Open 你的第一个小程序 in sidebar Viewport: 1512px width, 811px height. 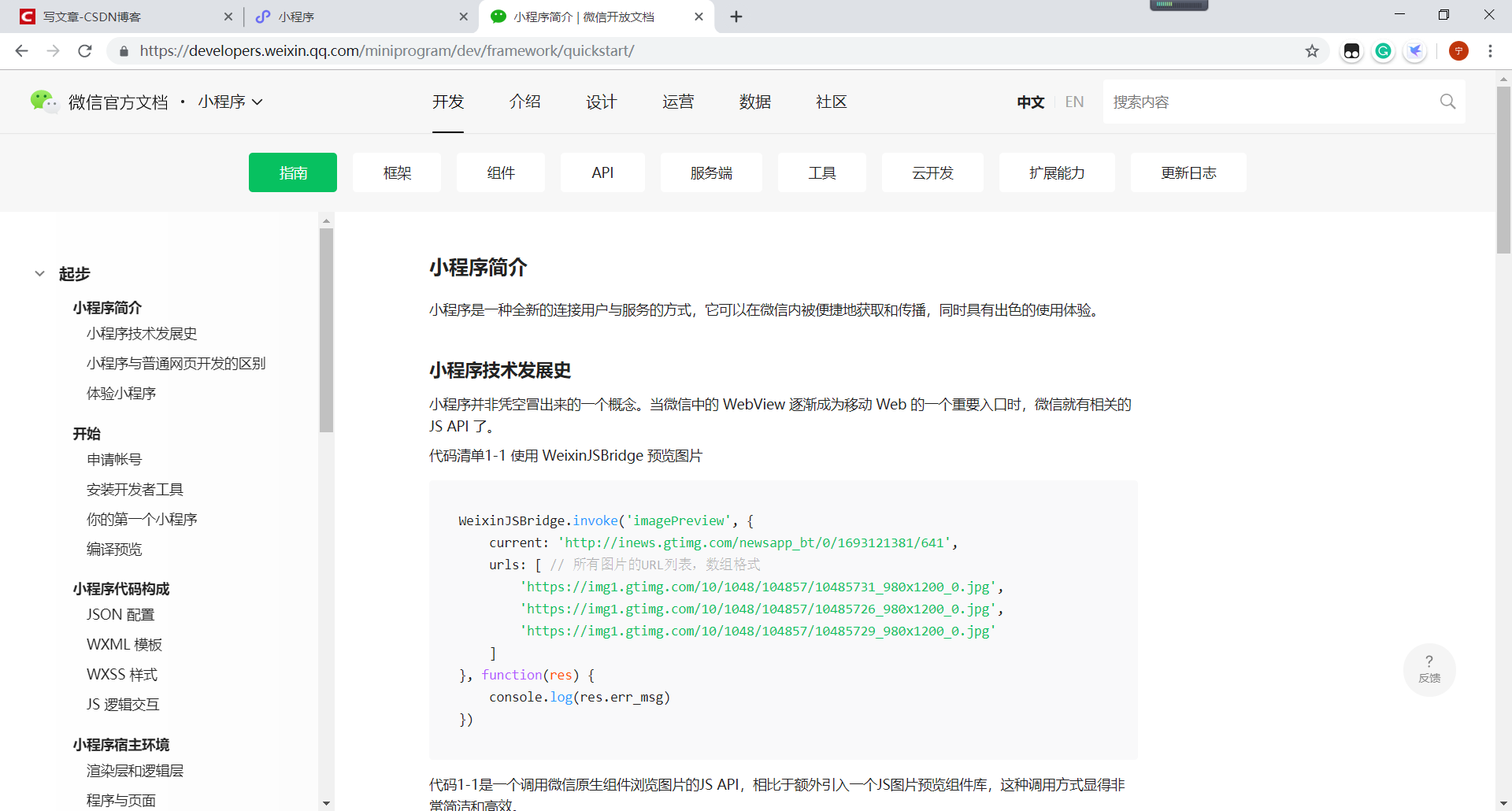click(x=142, y=520)
